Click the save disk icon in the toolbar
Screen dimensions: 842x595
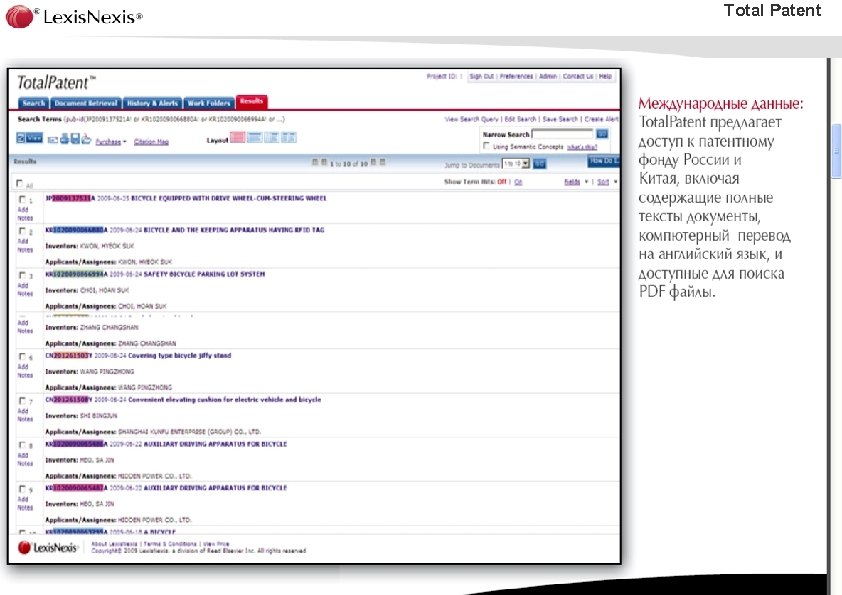click(75, 139)
